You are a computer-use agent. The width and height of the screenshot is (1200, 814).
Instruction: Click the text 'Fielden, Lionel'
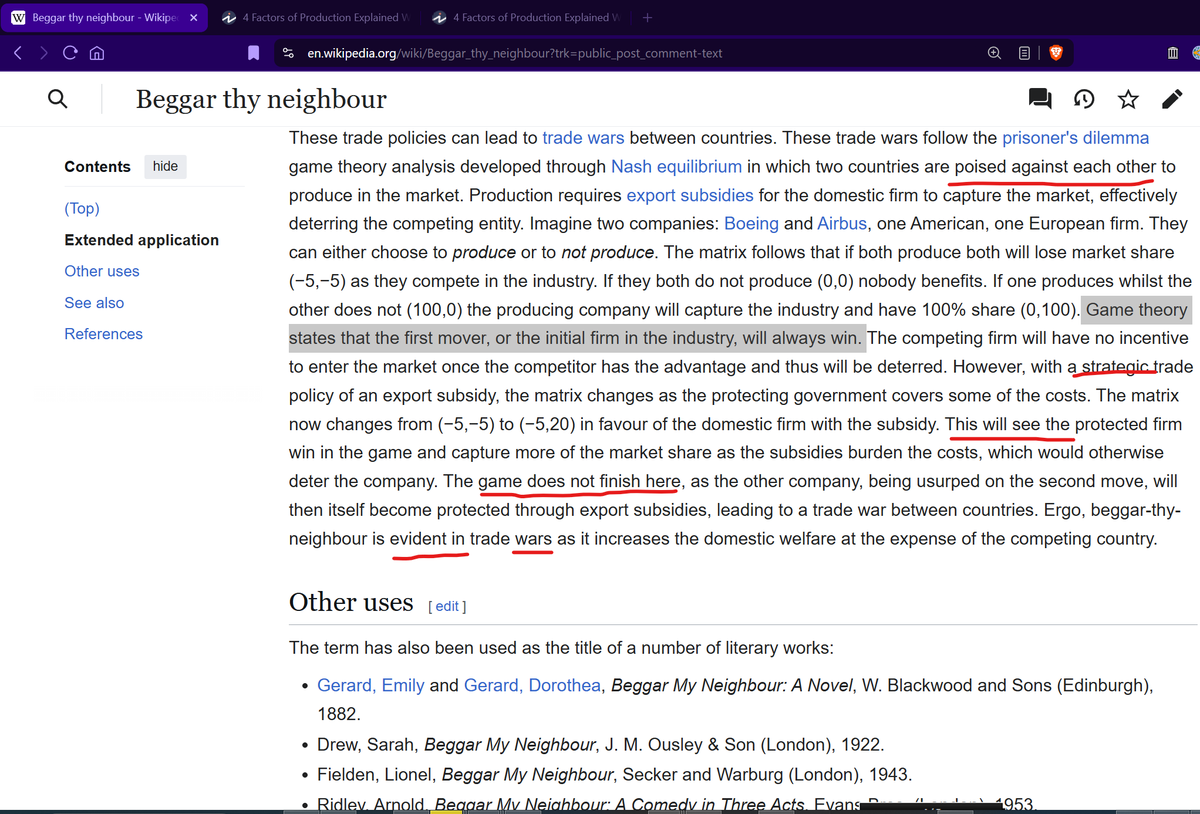(x=375, y=774)
